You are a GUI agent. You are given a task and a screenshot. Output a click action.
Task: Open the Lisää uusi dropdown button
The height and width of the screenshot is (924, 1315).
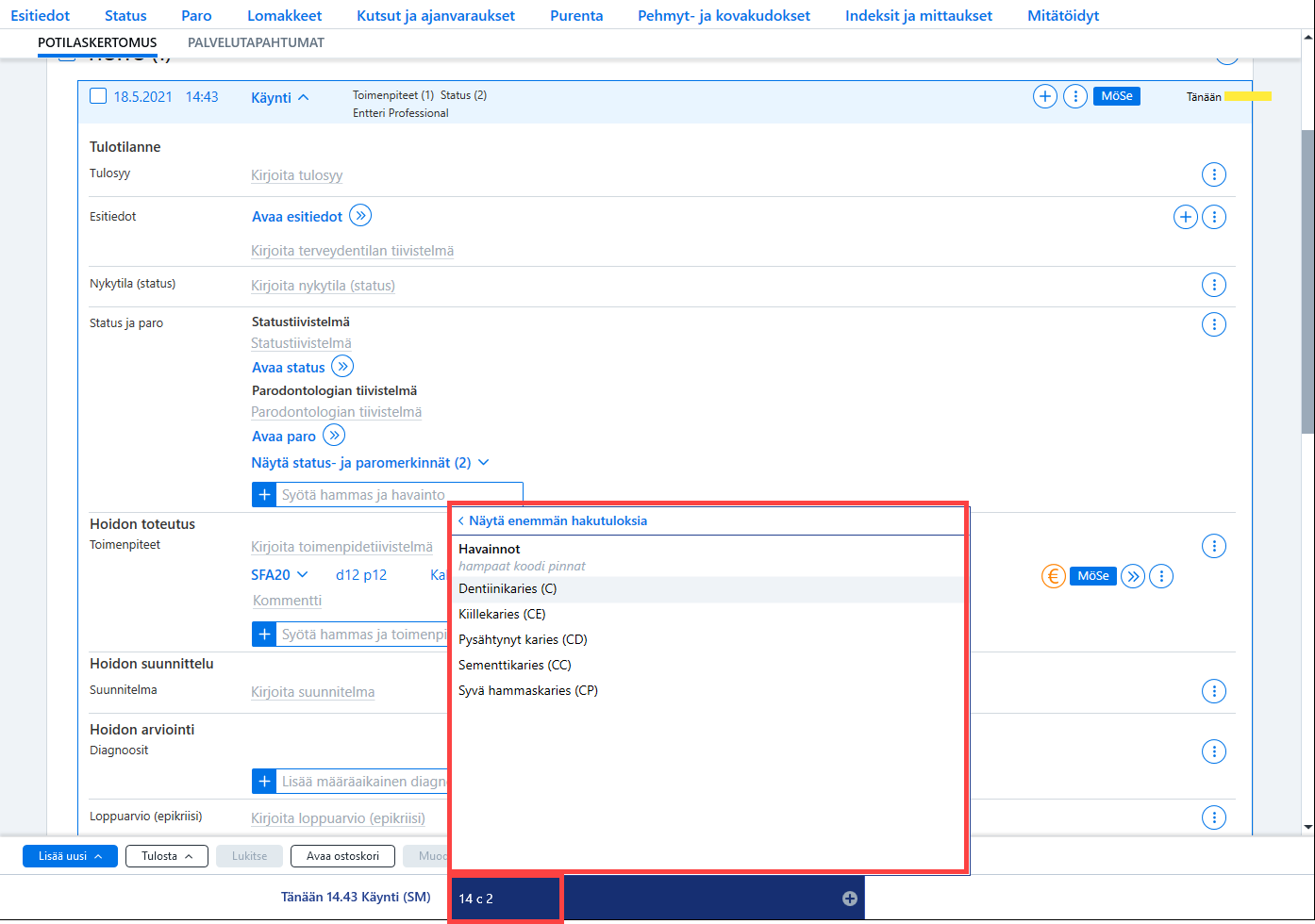pos(70,856)
